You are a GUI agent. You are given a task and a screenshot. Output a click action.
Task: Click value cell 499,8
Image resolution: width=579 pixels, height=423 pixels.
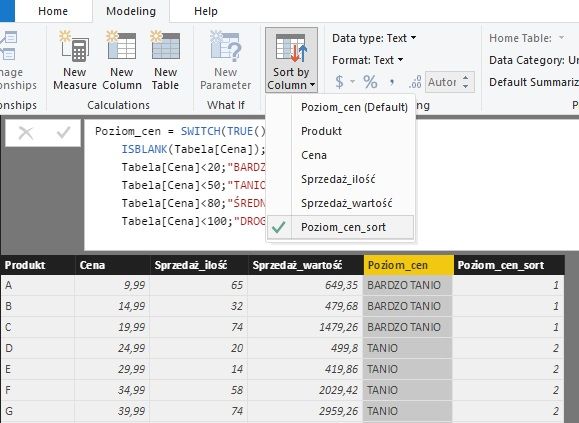305,348
